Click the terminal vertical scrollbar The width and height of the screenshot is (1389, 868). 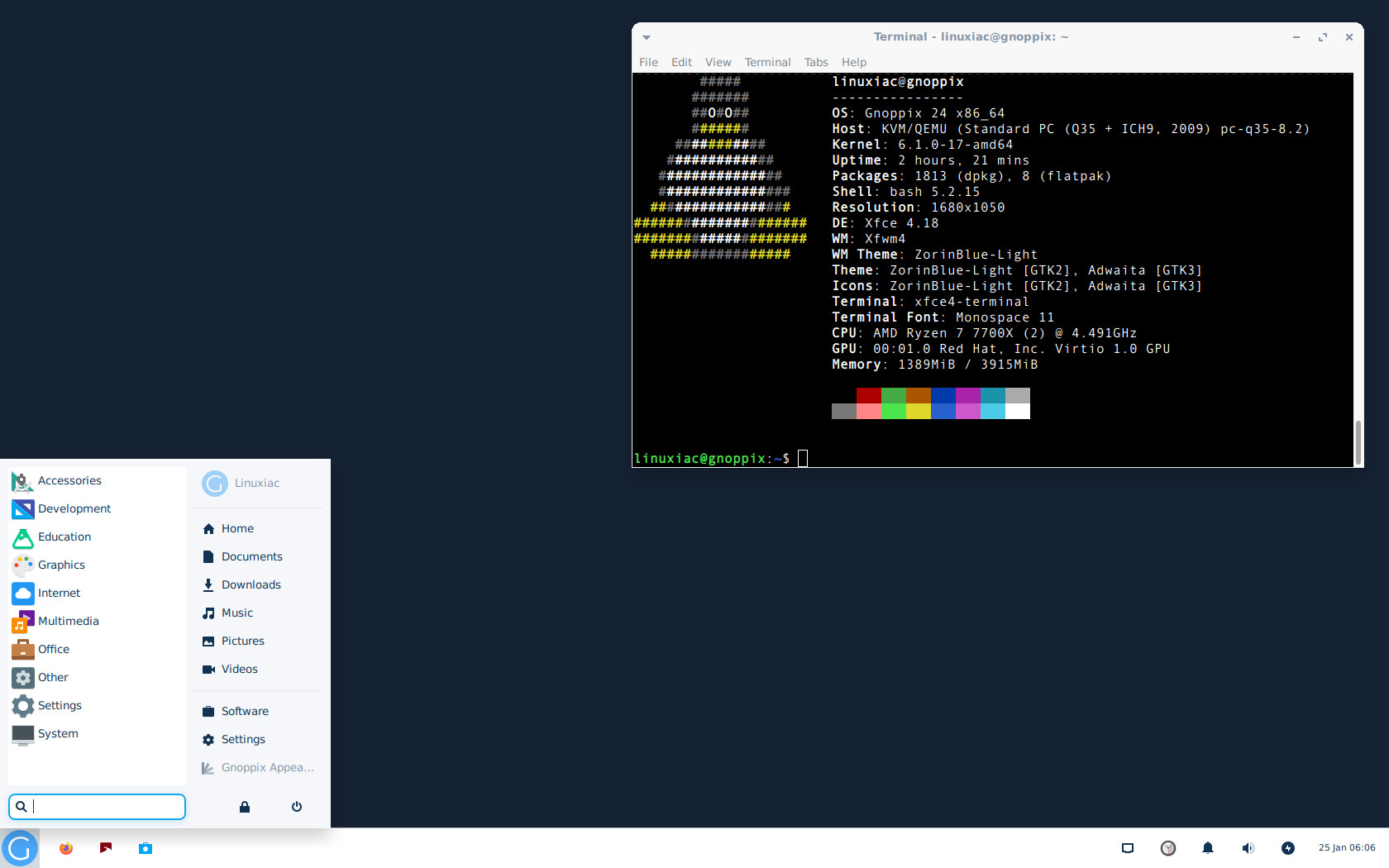[1358, 443]
